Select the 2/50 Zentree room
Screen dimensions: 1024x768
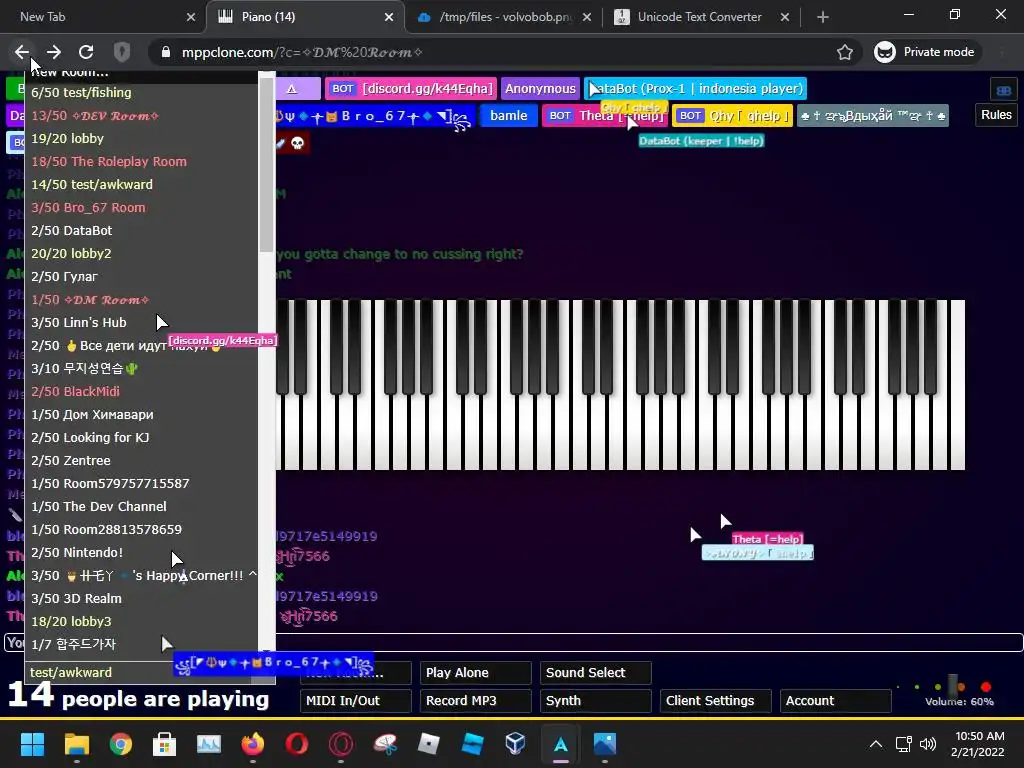pyautogui.click(x=142, y=460)
